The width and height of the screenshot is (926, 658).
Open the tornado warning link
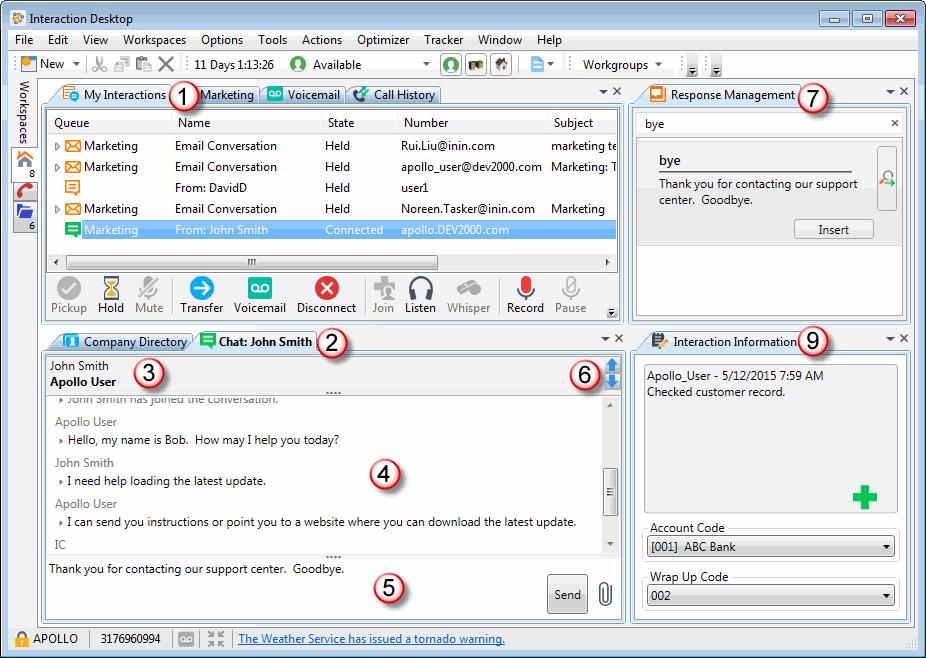(x=371, y=639)
